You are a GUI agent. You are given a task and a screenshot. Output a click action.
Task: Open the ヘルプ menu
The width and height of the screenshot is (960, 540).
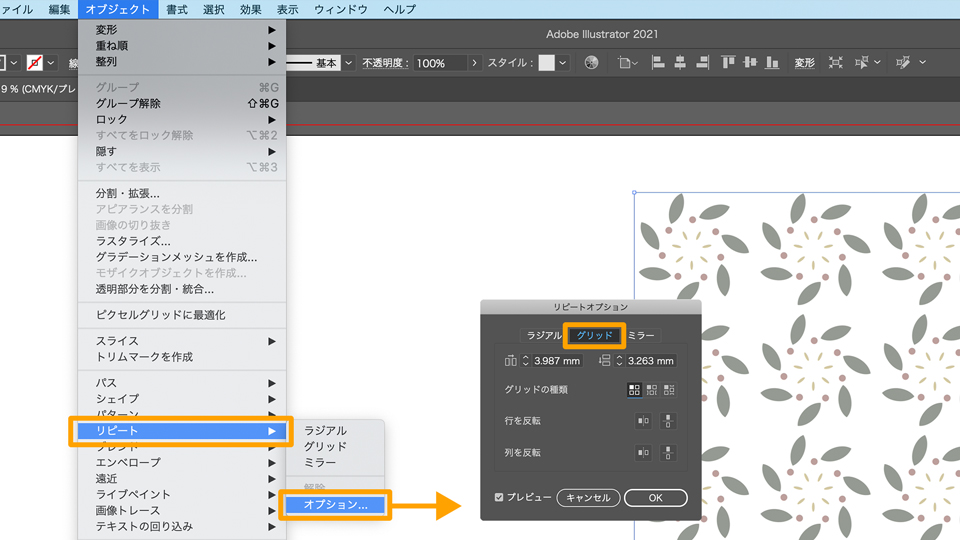(x=400, y=9)
